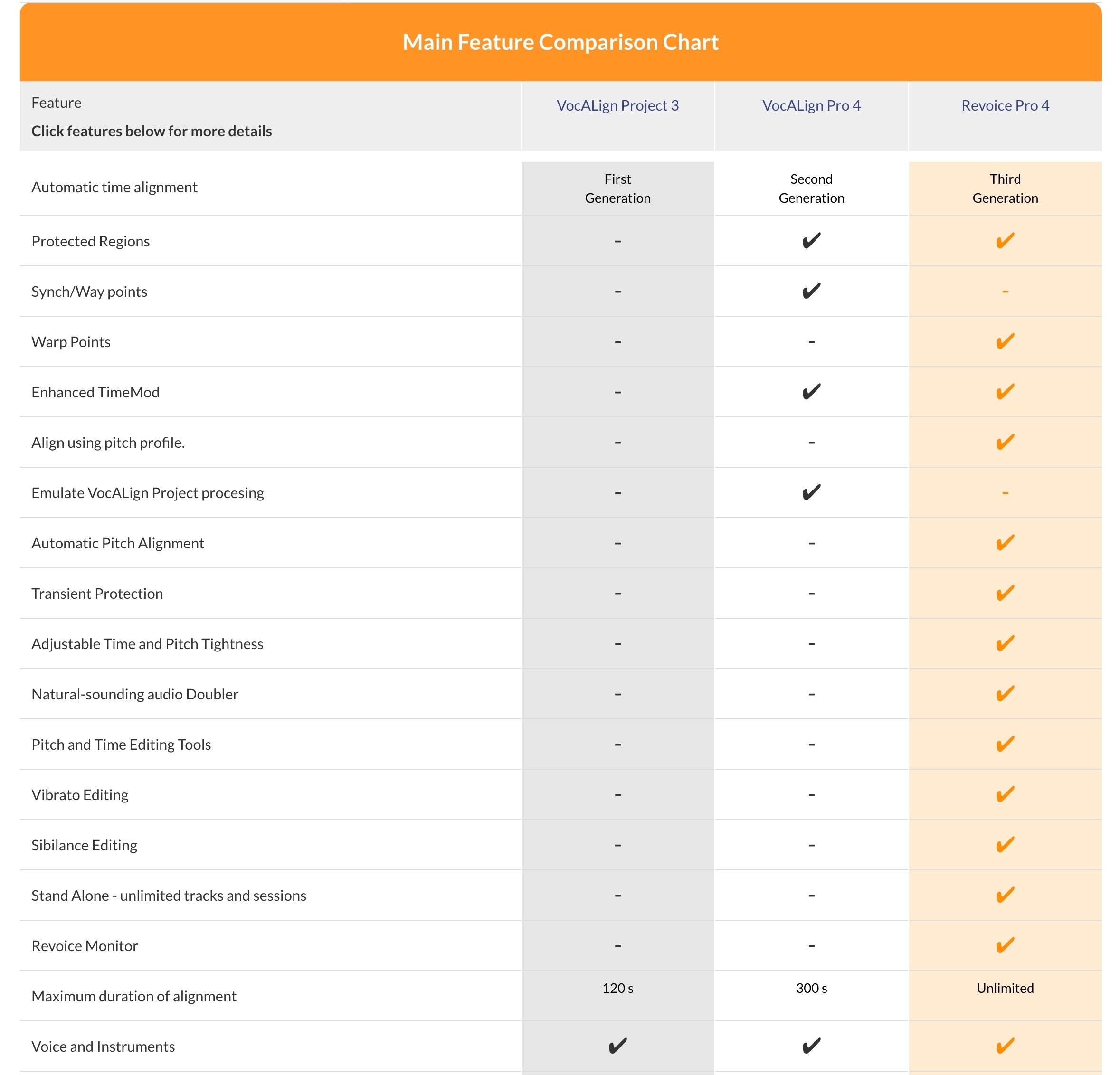Select the Automatic Pitch Alignment feature

coord(118,543)
